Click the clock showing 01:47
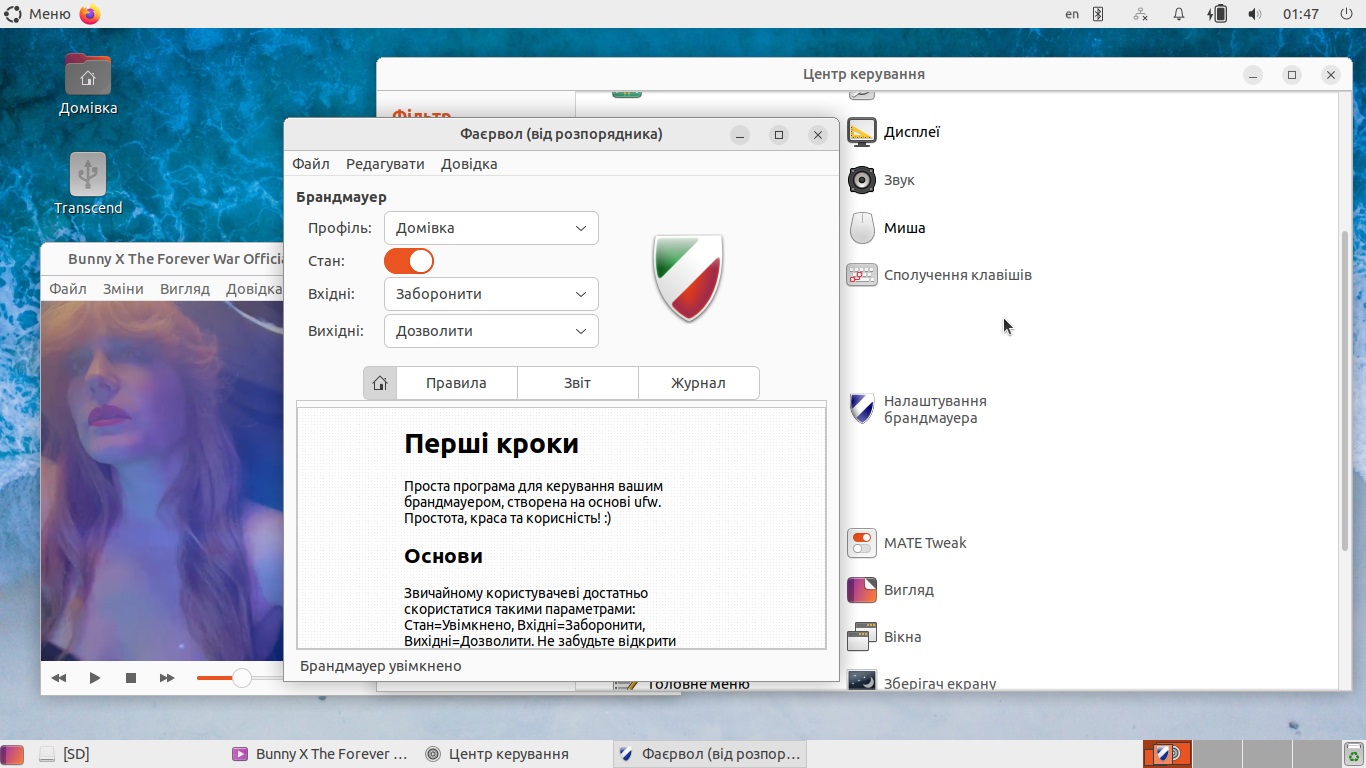The width and height of the screenshot is (1366, 768). coord(1301,14)
